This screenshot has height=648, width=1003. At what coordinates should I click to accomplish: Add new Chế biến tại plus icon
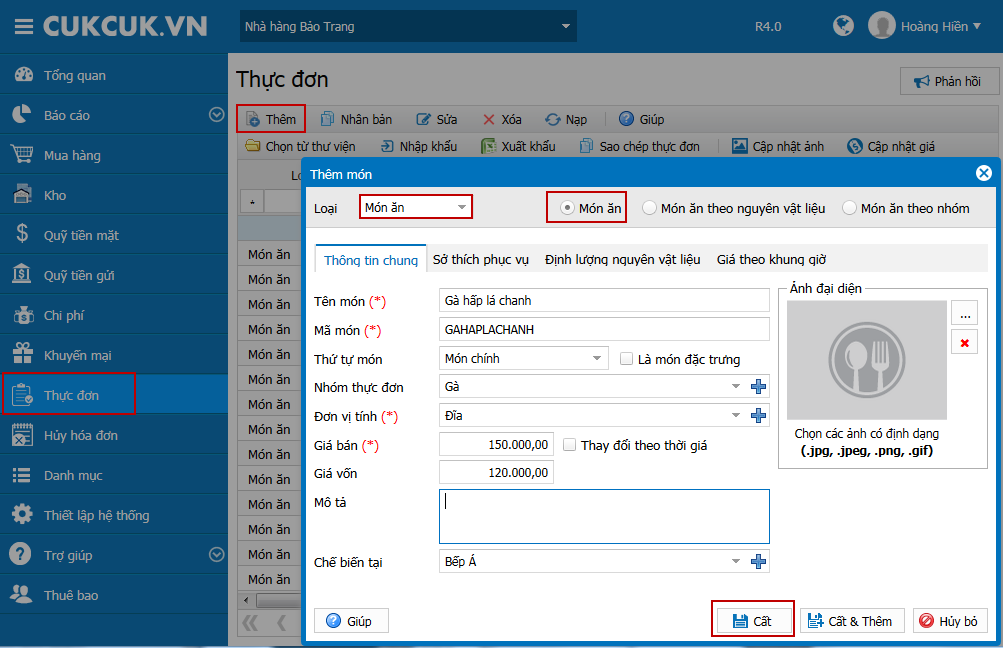point(758,561)
